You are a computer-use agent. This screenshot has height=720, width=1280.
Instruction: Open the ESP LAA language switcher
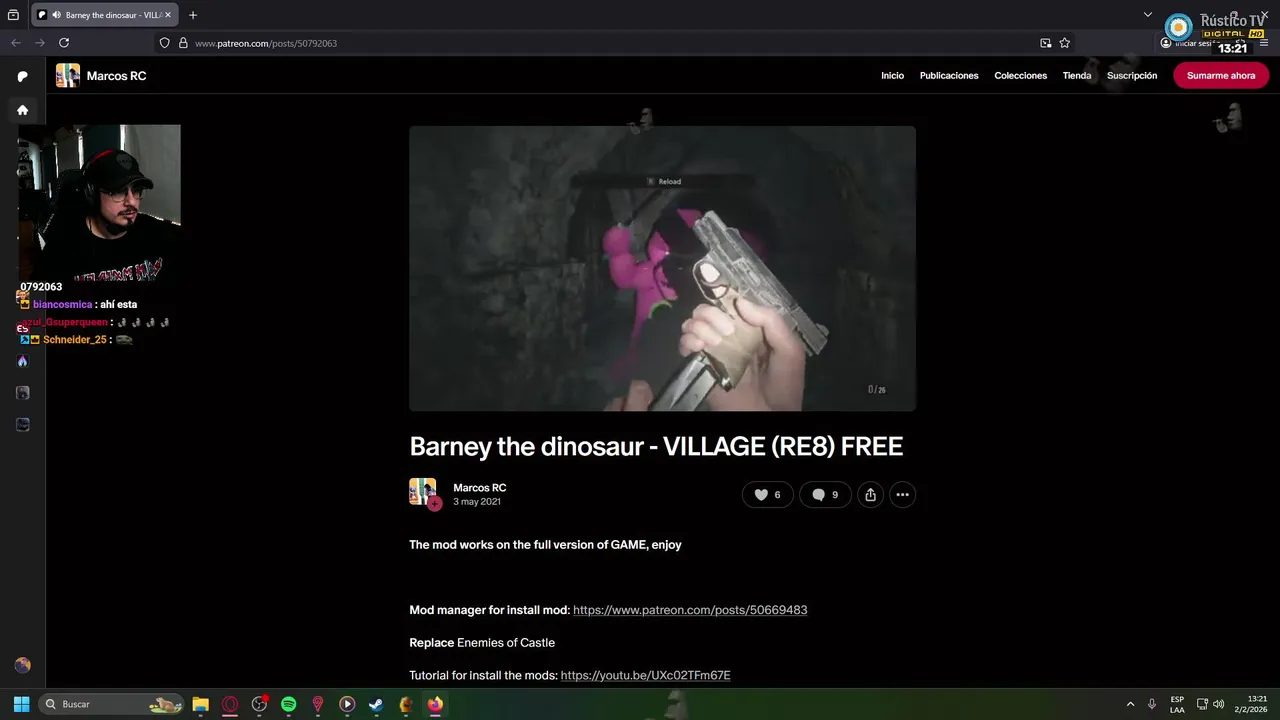(1177, 704)
